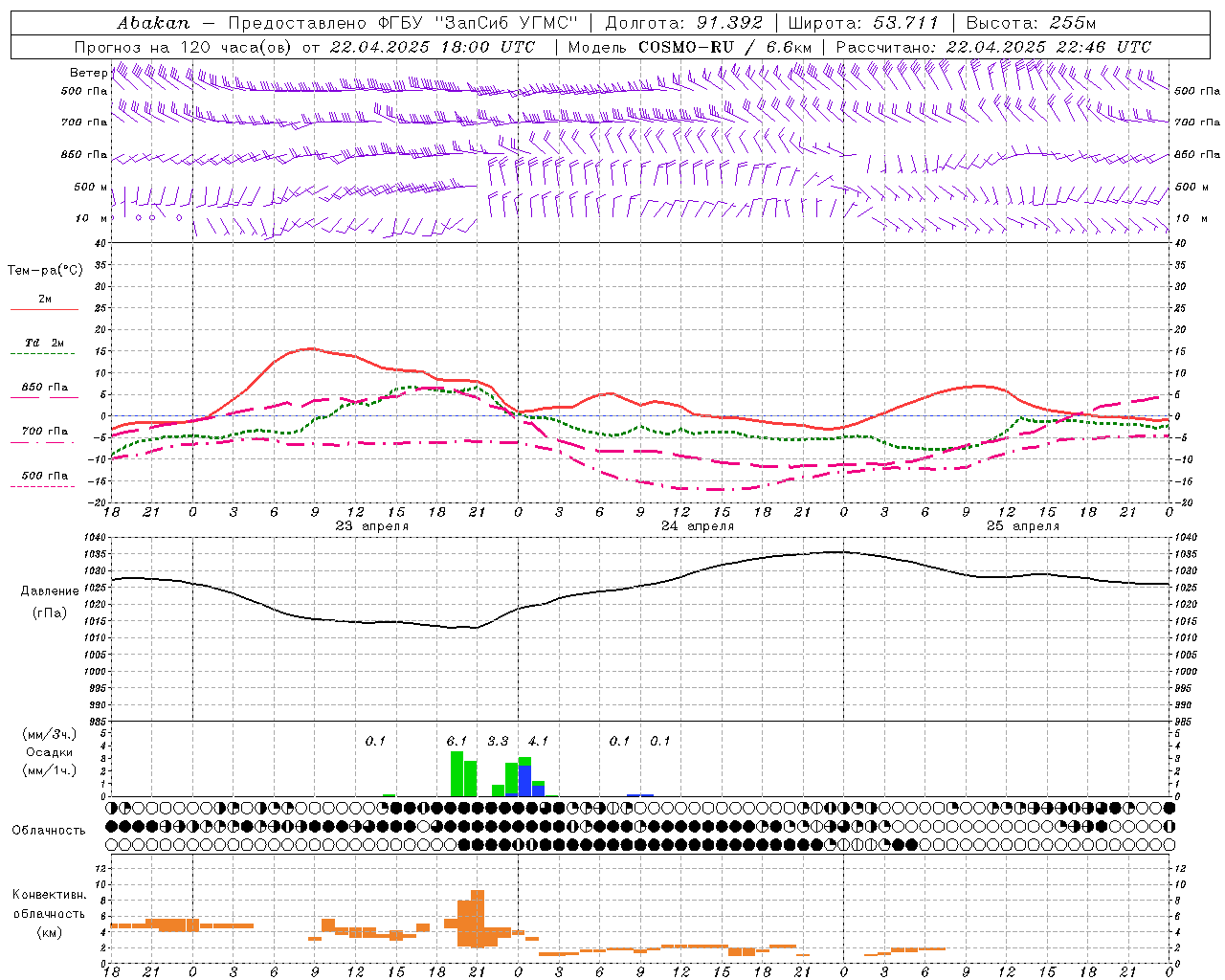1225x980 pixels.
Task: Click the "6.1" precipitation amount value
Action: tap(457, 741)
